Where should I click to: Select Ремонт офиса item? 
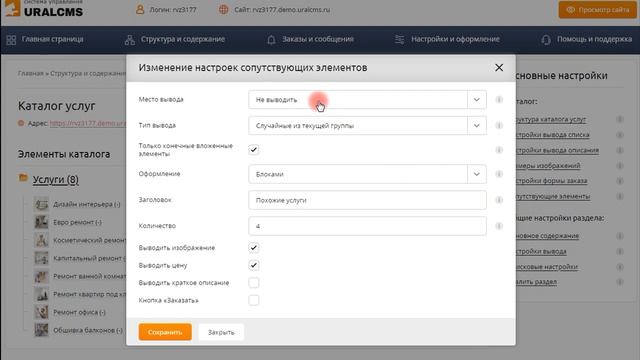79,312
